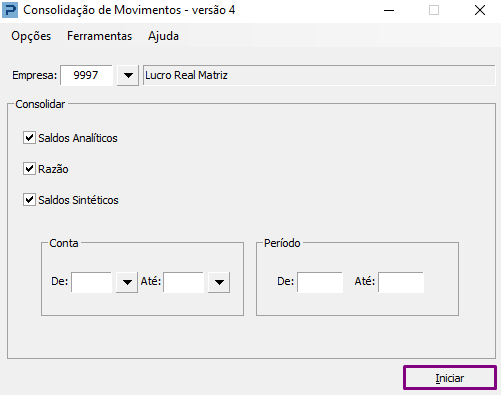Toggle the Saldos Analíticos checkbox
Viewport: 501px width, 395px height.
(29, 137)
